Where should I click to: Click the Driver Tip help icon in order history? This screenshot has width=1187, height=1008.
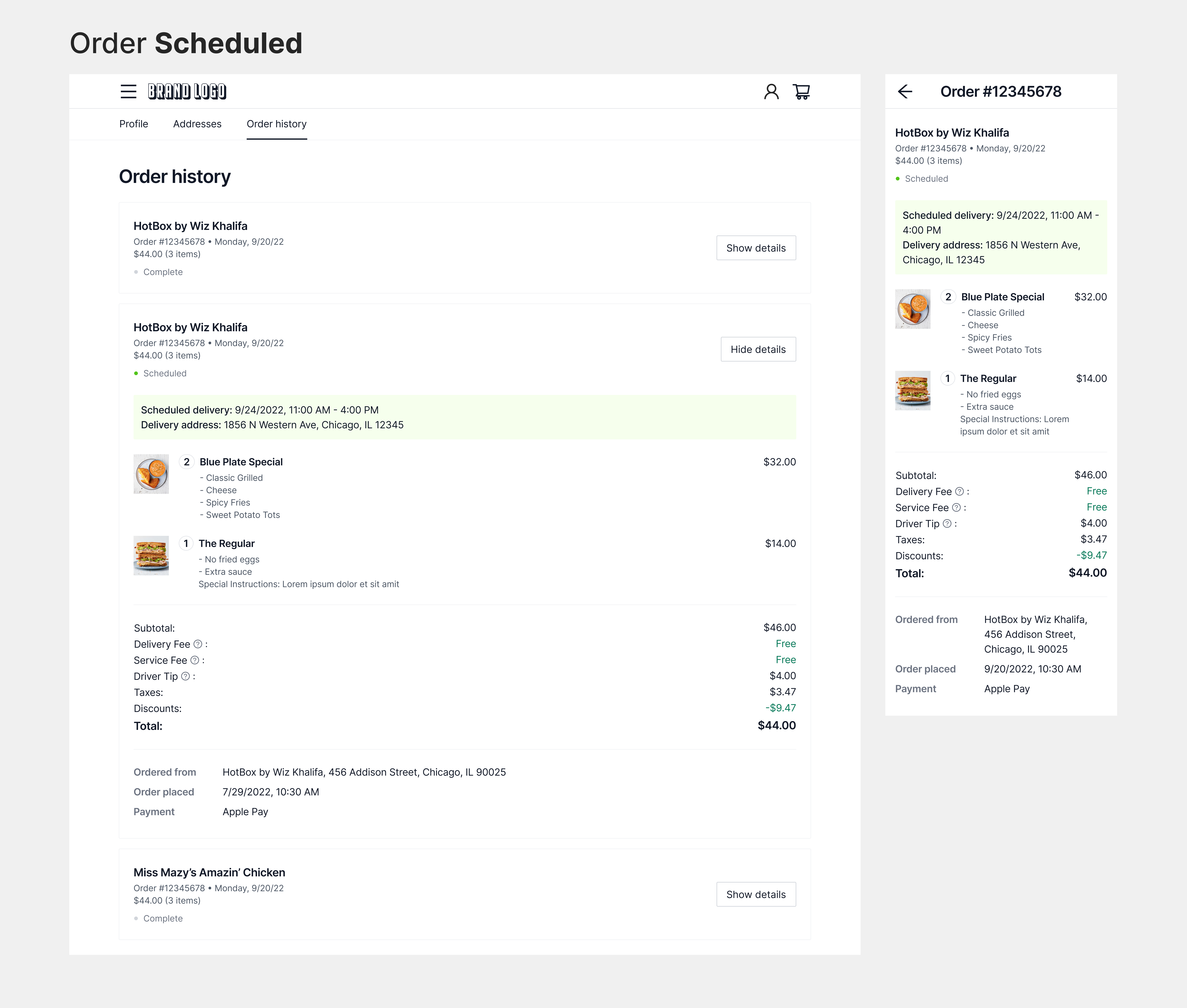(185, 676)
